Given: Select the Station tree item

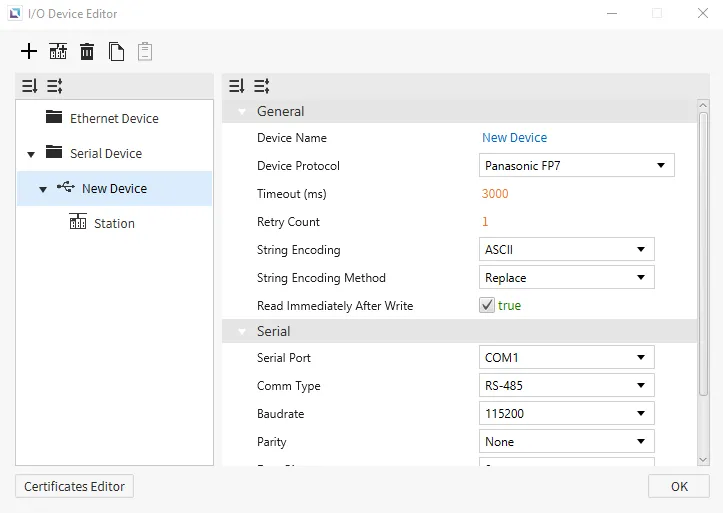Looking at the screenshot, I should pyautogui.click(x=113, y=223).
